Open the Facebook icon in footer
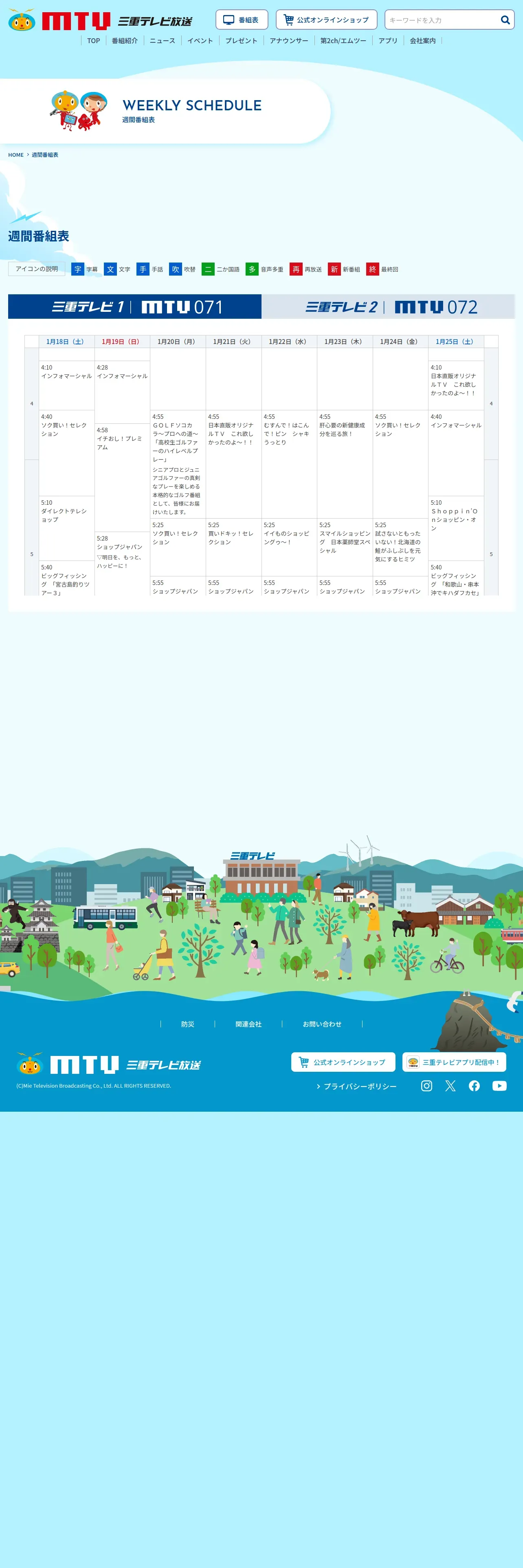The image size is (523, 1568). tap(474, 1086)
